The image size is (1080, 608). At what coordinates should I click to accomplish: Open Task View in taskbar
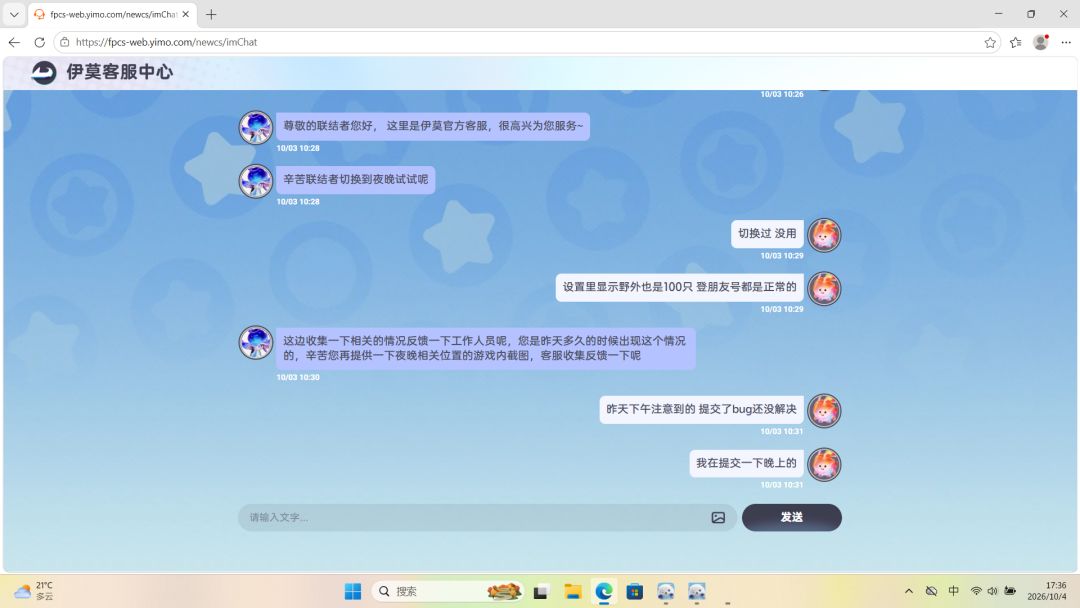[541, 591]
